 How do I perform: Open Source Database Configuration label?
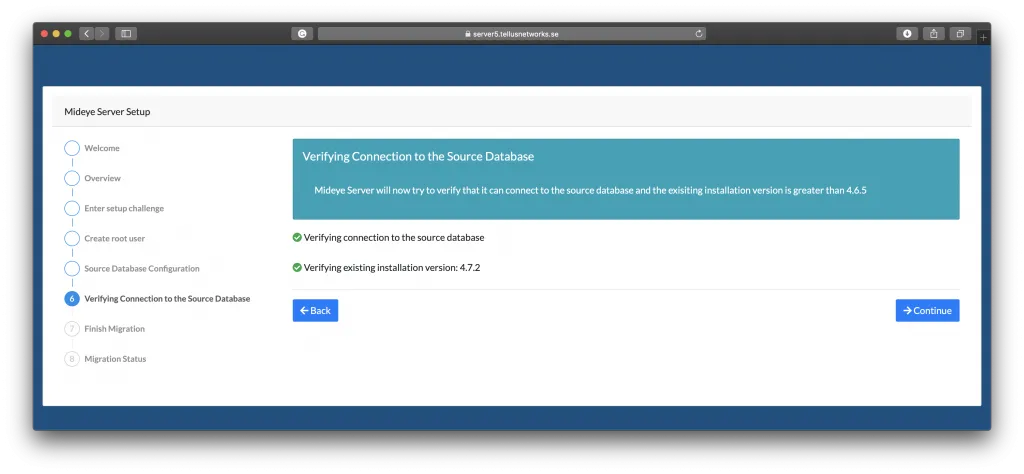[x=142, y=268]
